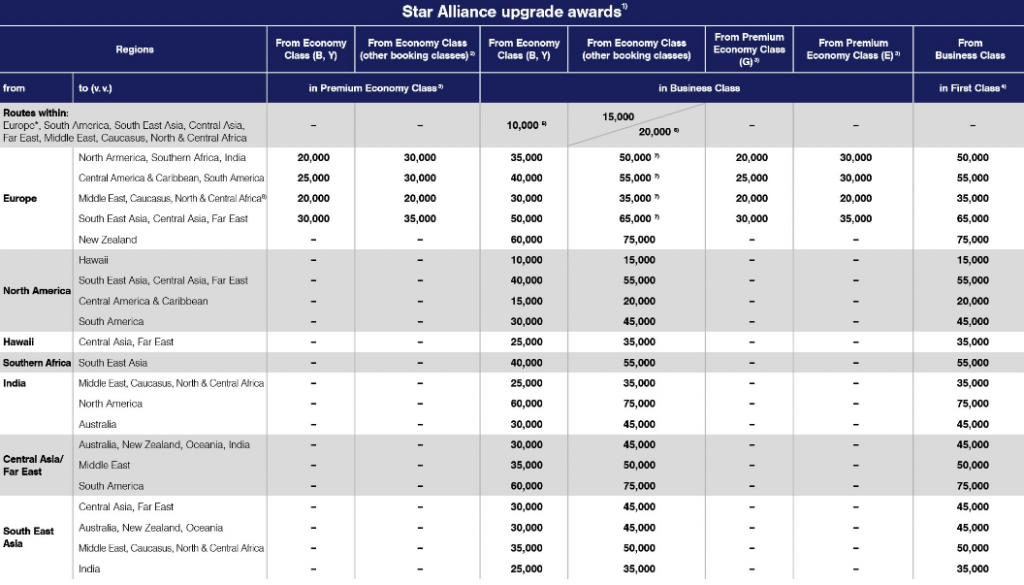The image size is (1024, 585).
Task: Click the 'From Premium Economy Class (E)' header
Action: [x=853, y=49]
